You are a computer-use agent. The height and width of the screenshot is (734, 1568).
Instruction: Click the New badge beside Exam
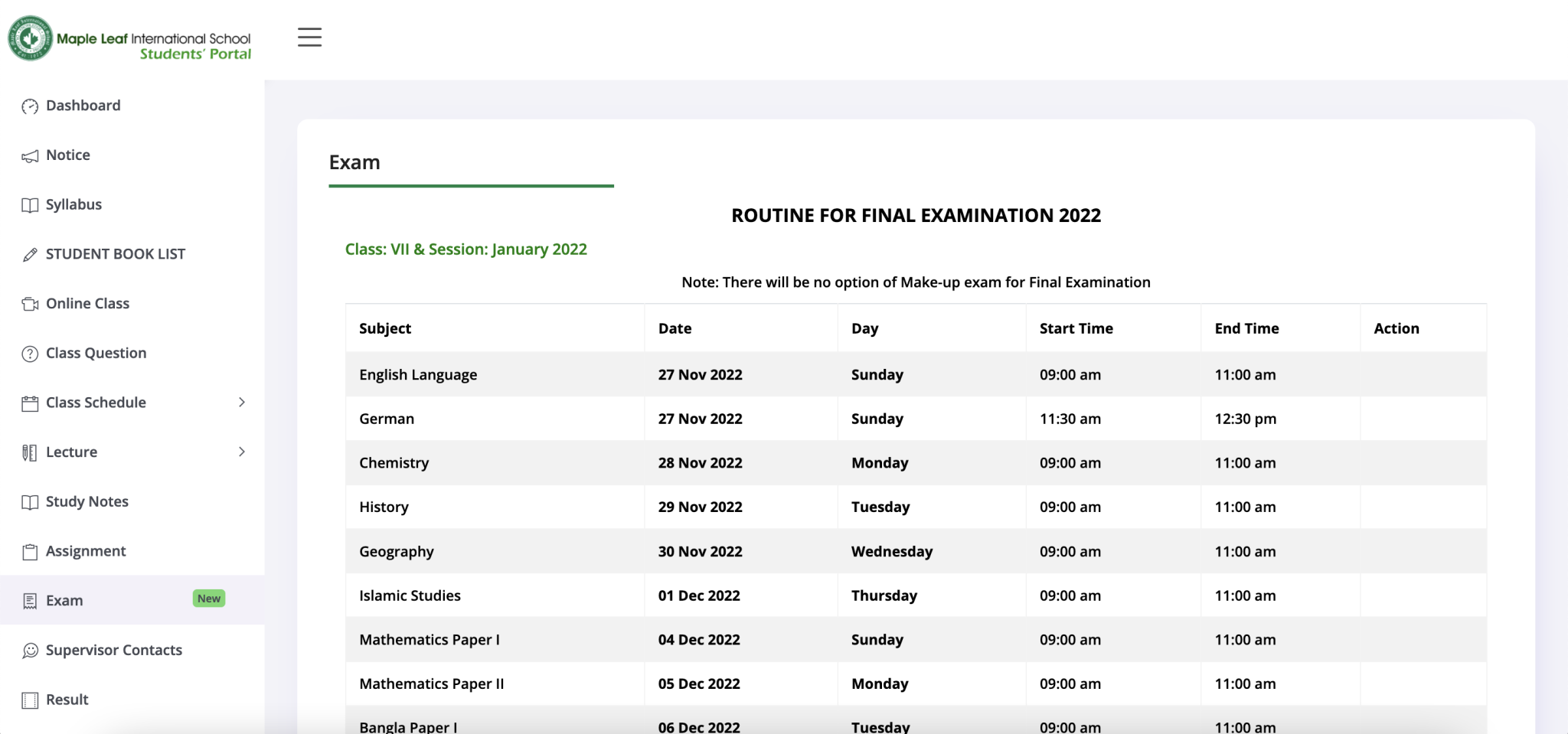pyautogui.click(x=208, y=599)
